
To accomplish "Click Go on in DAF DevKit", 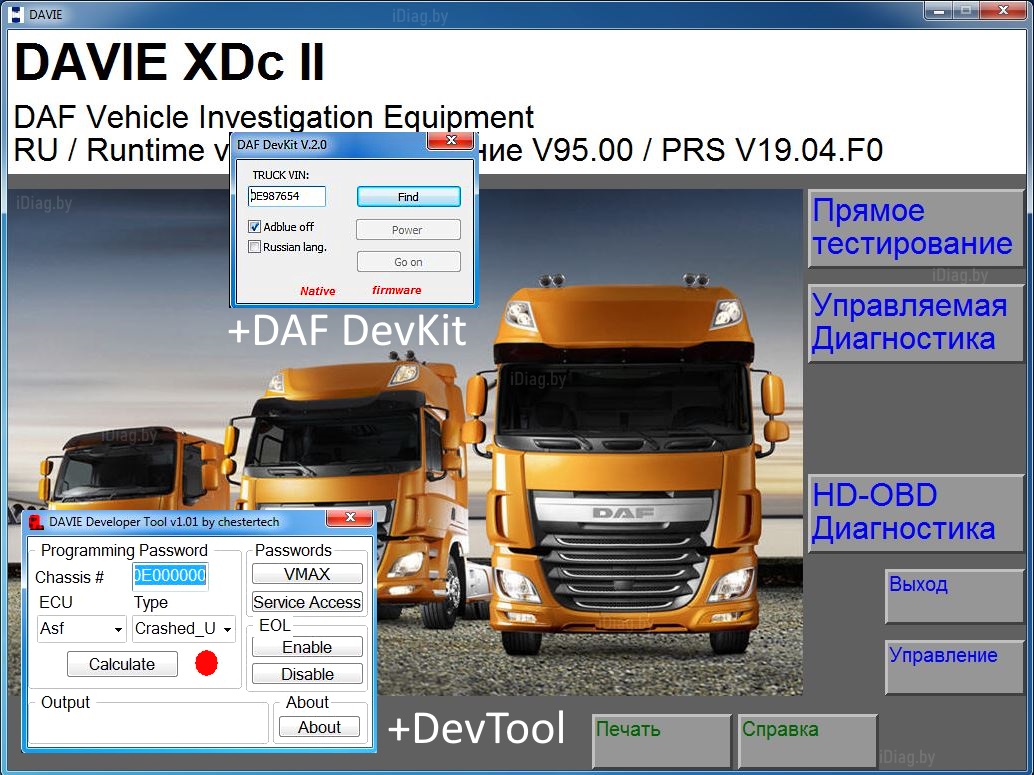I will 408,262.
